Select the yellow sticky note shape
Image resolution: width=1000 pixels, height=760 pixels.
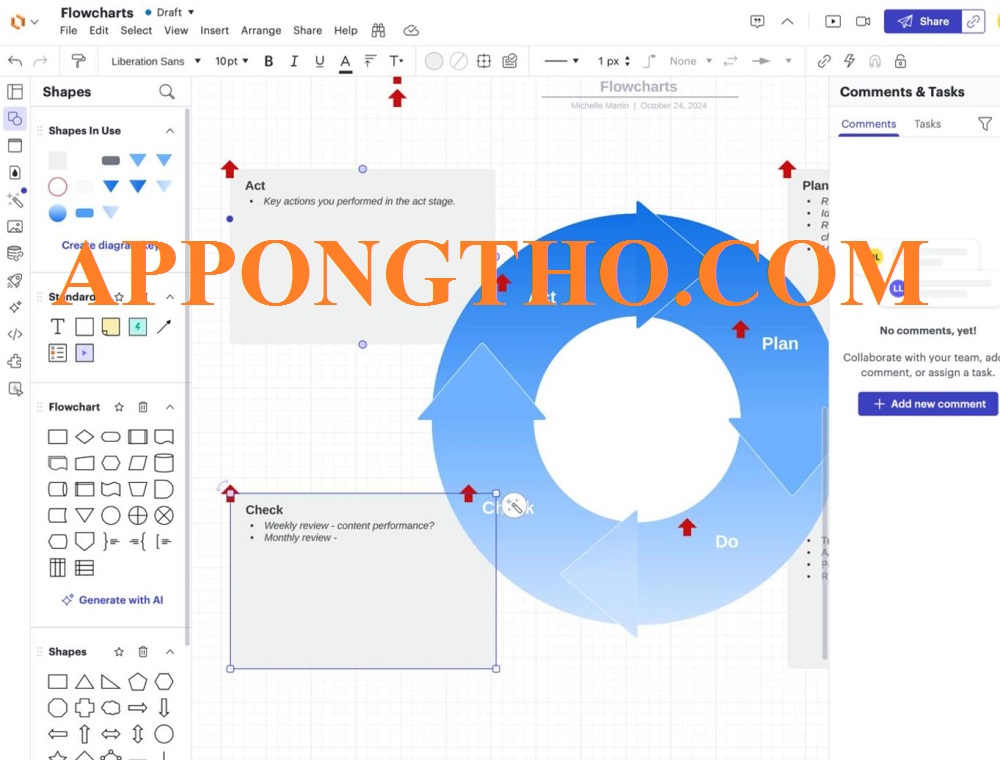coord(111,326)
